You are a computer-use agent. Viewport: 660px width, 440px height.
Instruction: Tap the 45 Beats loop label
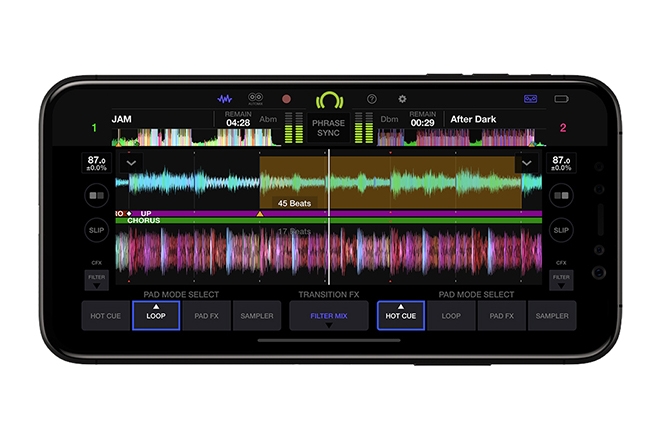pos(294,203)
